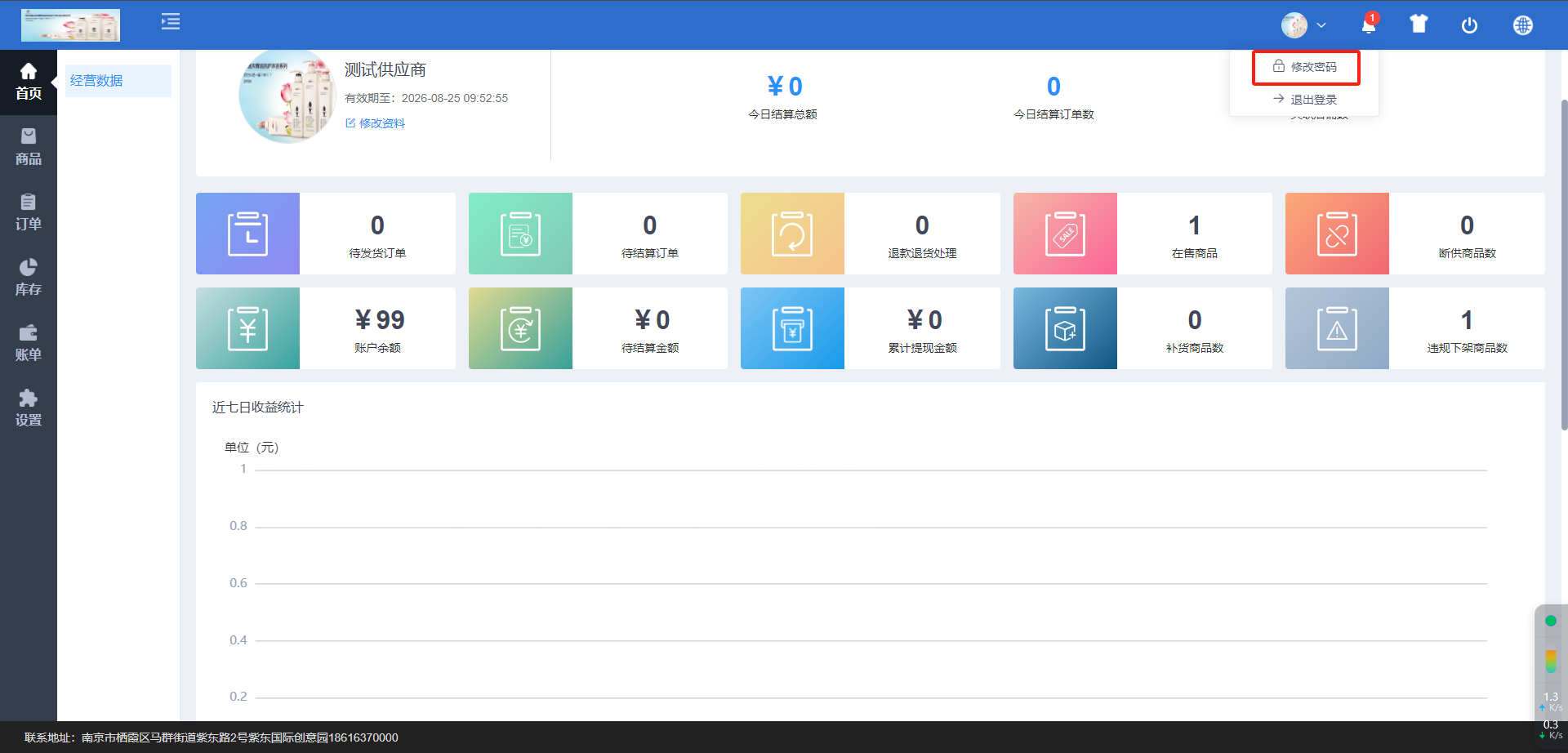The width and height of the screenshot is (1568, 753).
Task: Open 订单 in the left sidebar
Action: (29, 212)
